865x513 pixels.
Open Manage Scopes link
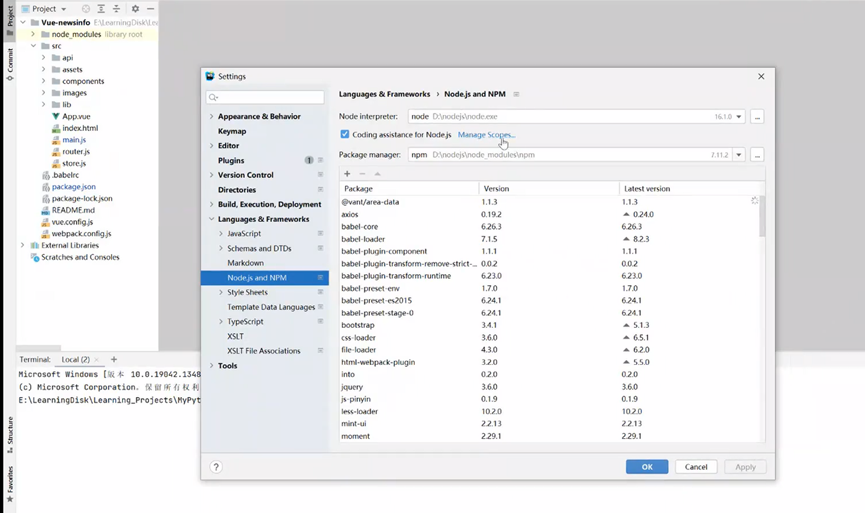coord(485,135)
